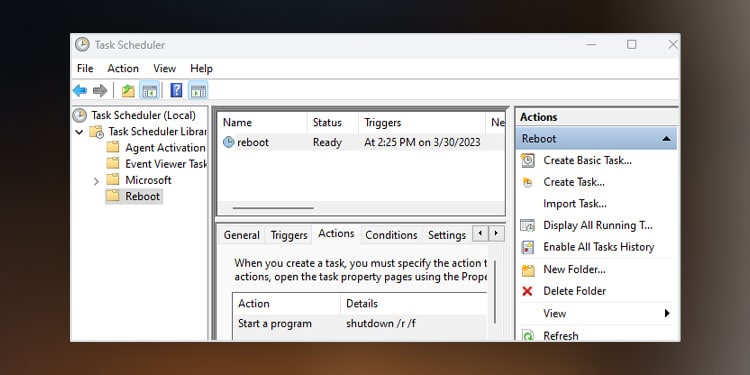The image size is (750, 375).
Task: Click the Microsoft folder icon
Action: tap(113, 180)
